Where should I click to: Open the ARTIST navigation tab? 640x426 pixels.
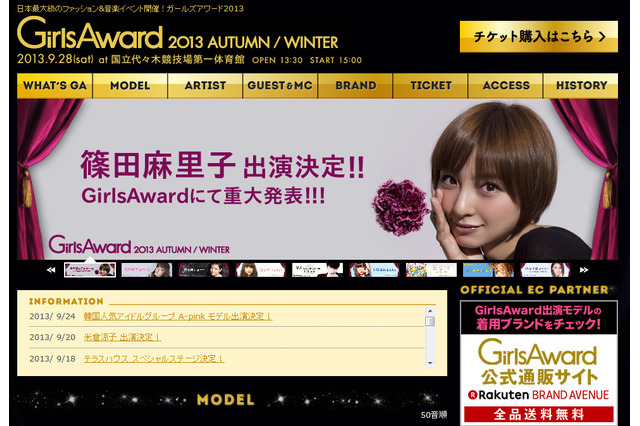(205, 86)
